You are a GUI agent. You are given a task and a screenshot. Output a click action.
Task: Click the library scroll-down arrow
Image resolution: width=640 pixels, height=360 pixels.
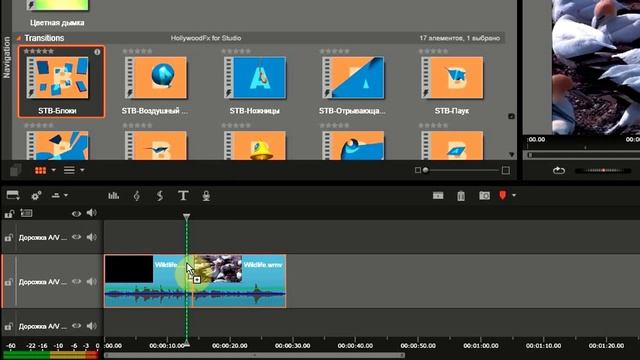(x=511, y=155)
